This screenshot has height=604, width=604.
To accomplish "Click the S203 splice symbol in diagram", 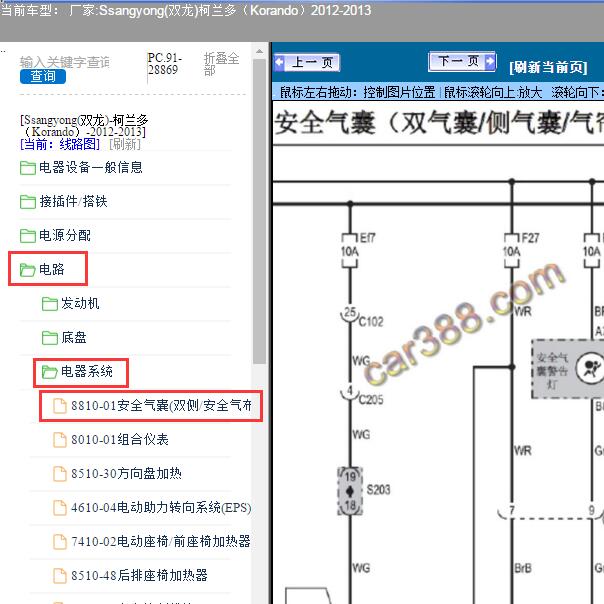I will (350, 492).
